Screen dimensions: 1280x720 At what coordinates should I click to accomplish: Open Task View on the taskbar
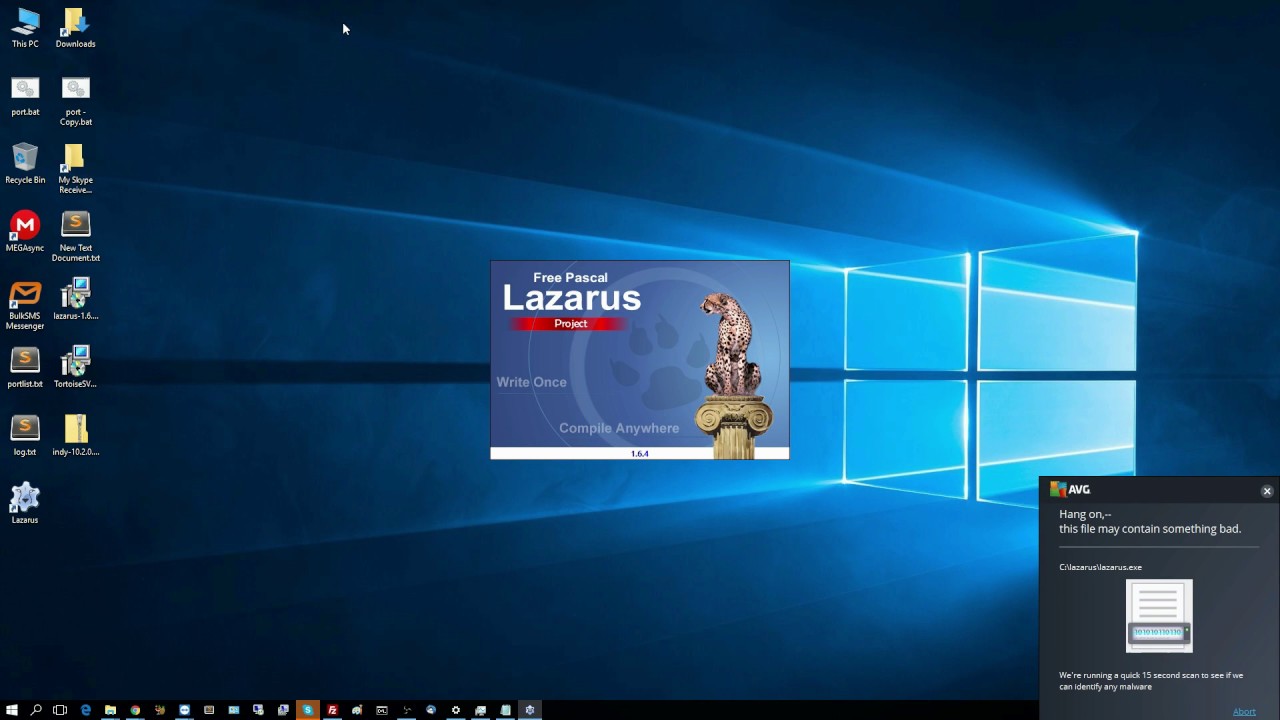click(60, 710)
